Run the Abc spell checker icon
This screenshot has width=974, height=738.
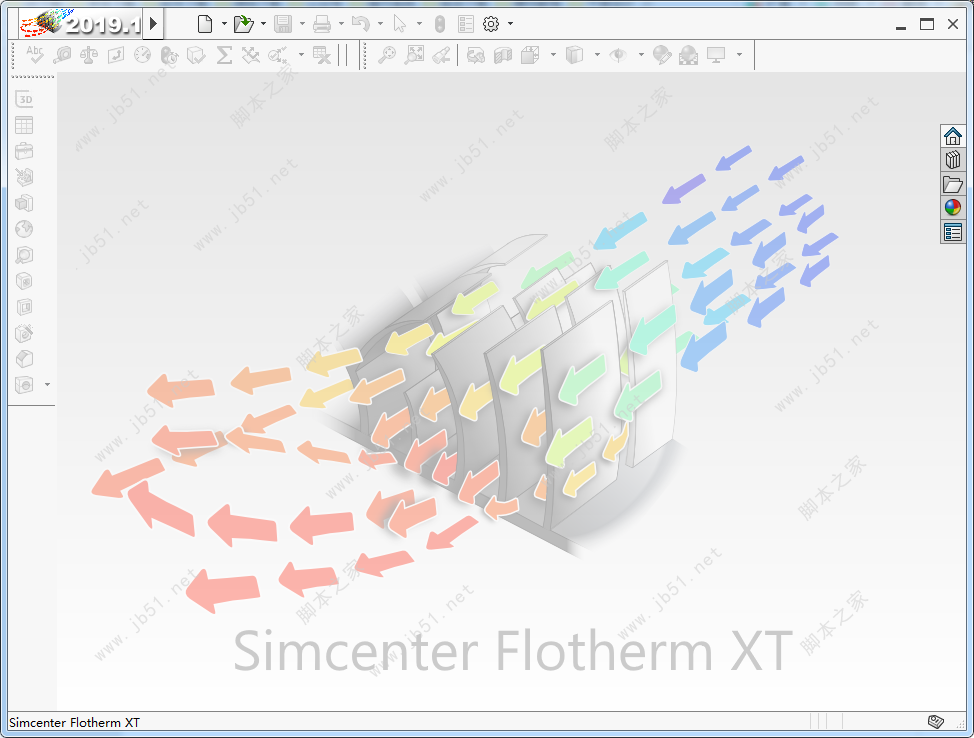(35, 55)
